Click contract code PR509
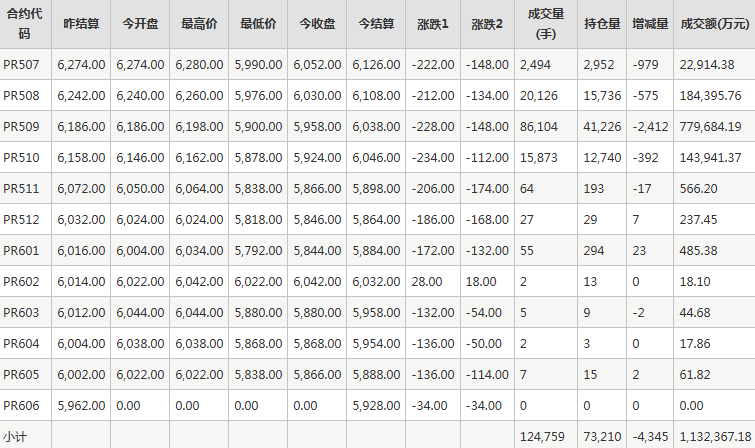 tap(21, 127)
